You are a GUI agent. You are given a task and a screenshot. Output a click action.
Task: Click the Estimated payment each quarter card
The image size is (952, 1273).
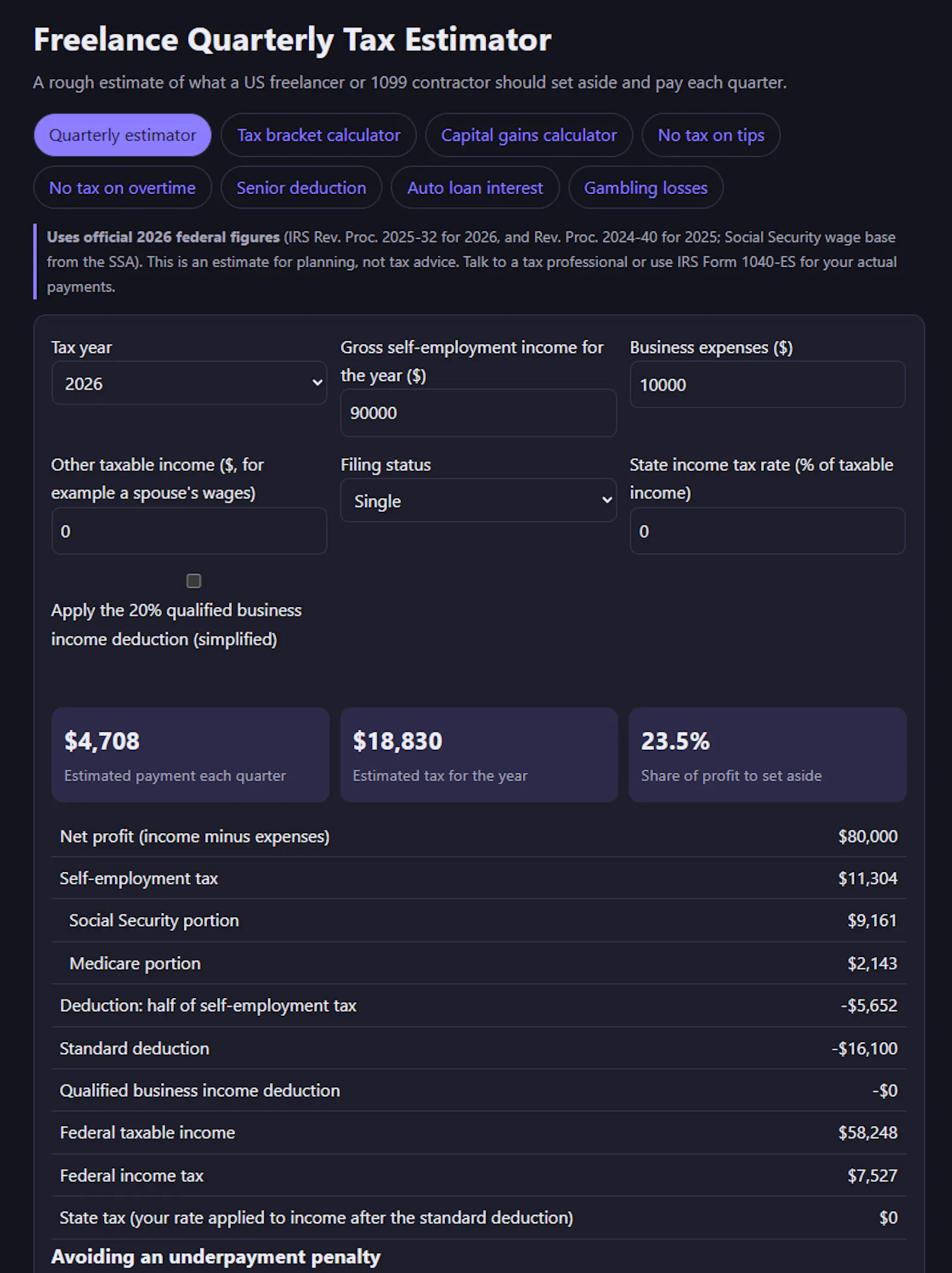click(190, 755)
